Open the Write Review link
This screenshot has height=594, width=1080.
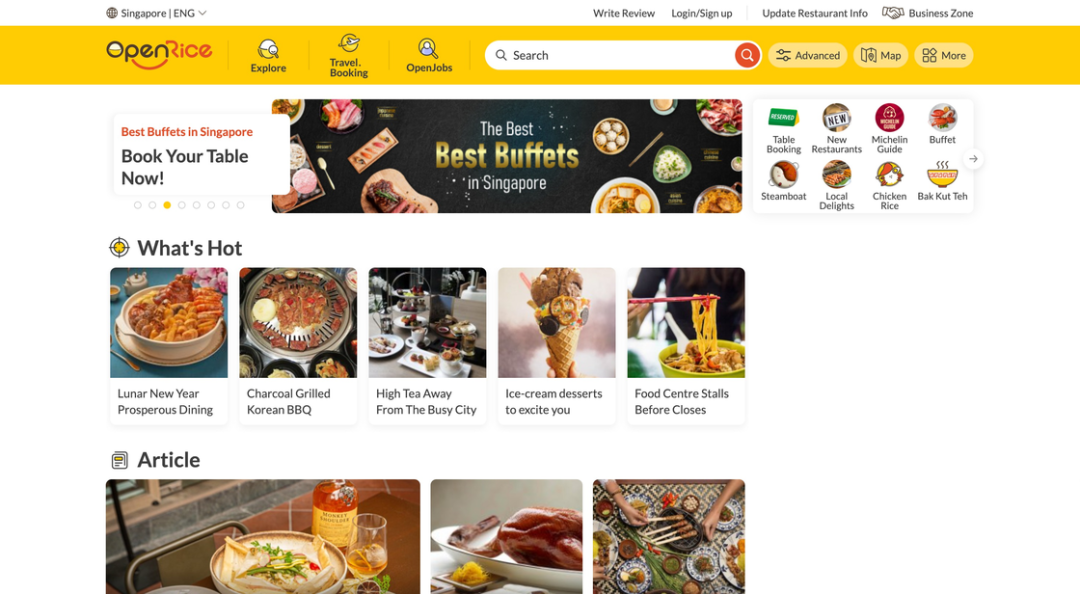point(623,13)
